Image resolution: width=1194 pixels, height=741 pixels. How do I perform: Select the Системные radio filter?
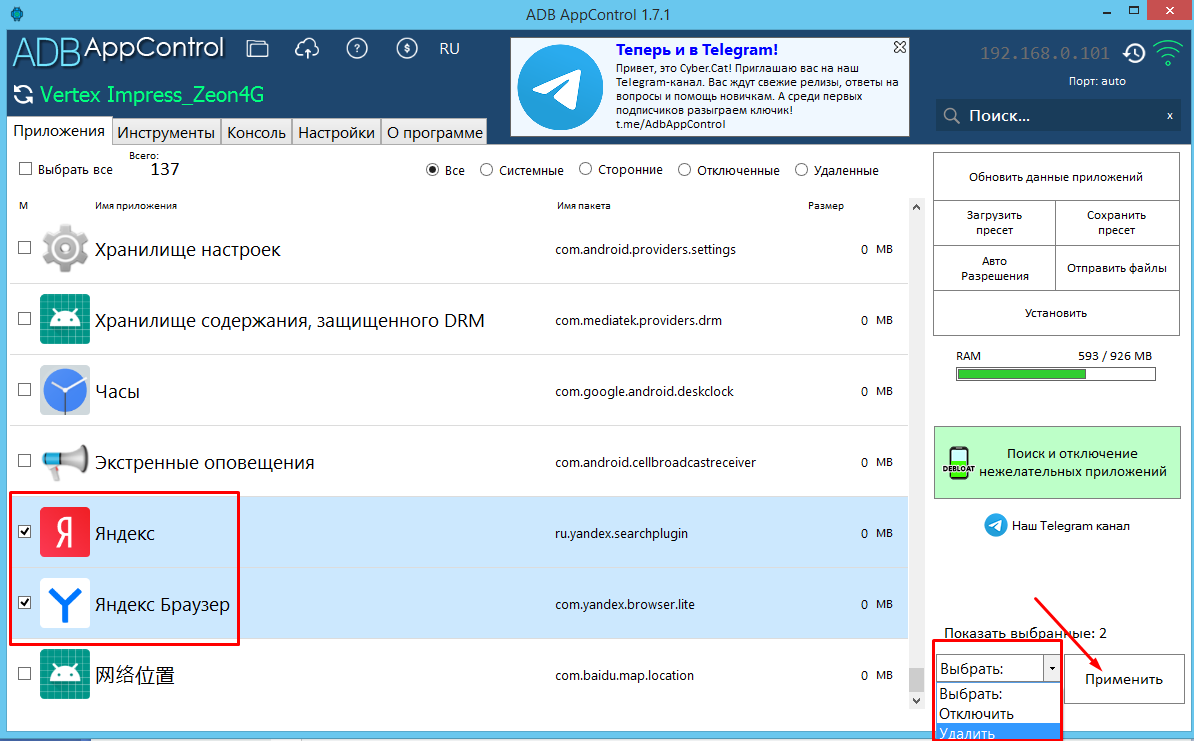click(487, 170)
